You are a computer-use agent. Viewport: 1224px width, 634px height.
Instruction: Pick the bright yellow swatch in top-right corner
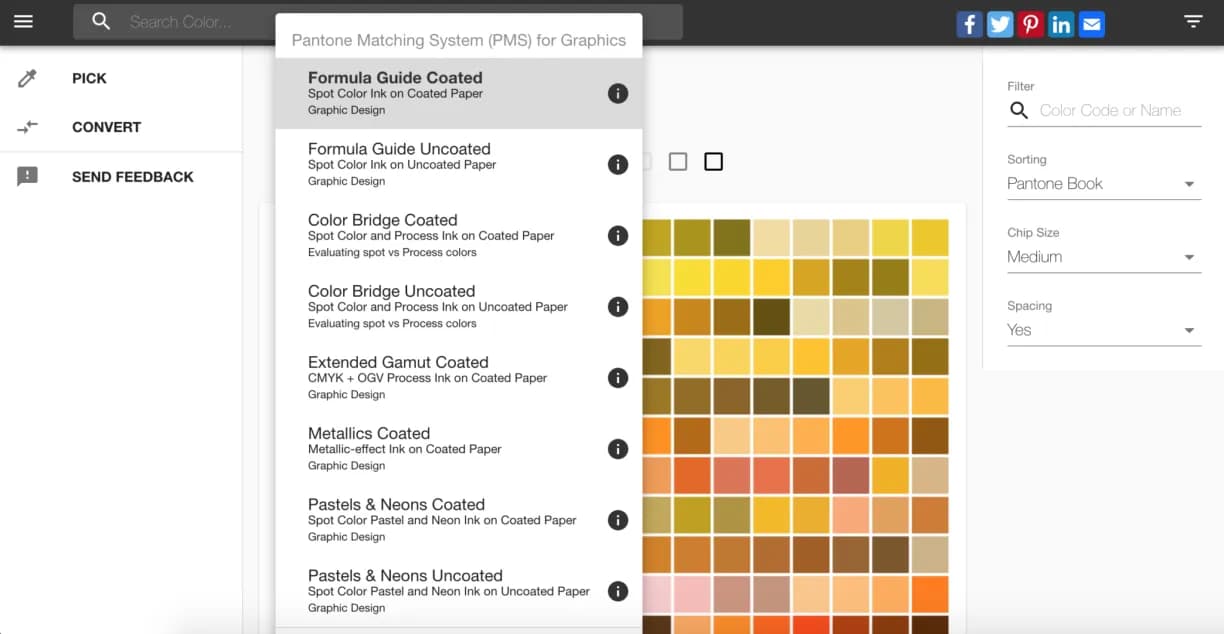coord(930,237)
